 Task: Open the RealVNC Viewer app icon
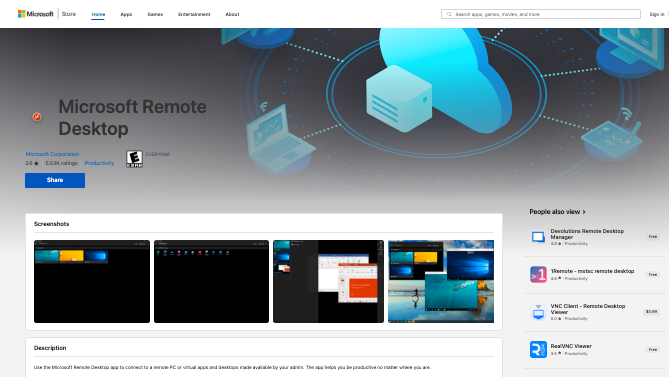coord(538,349)
